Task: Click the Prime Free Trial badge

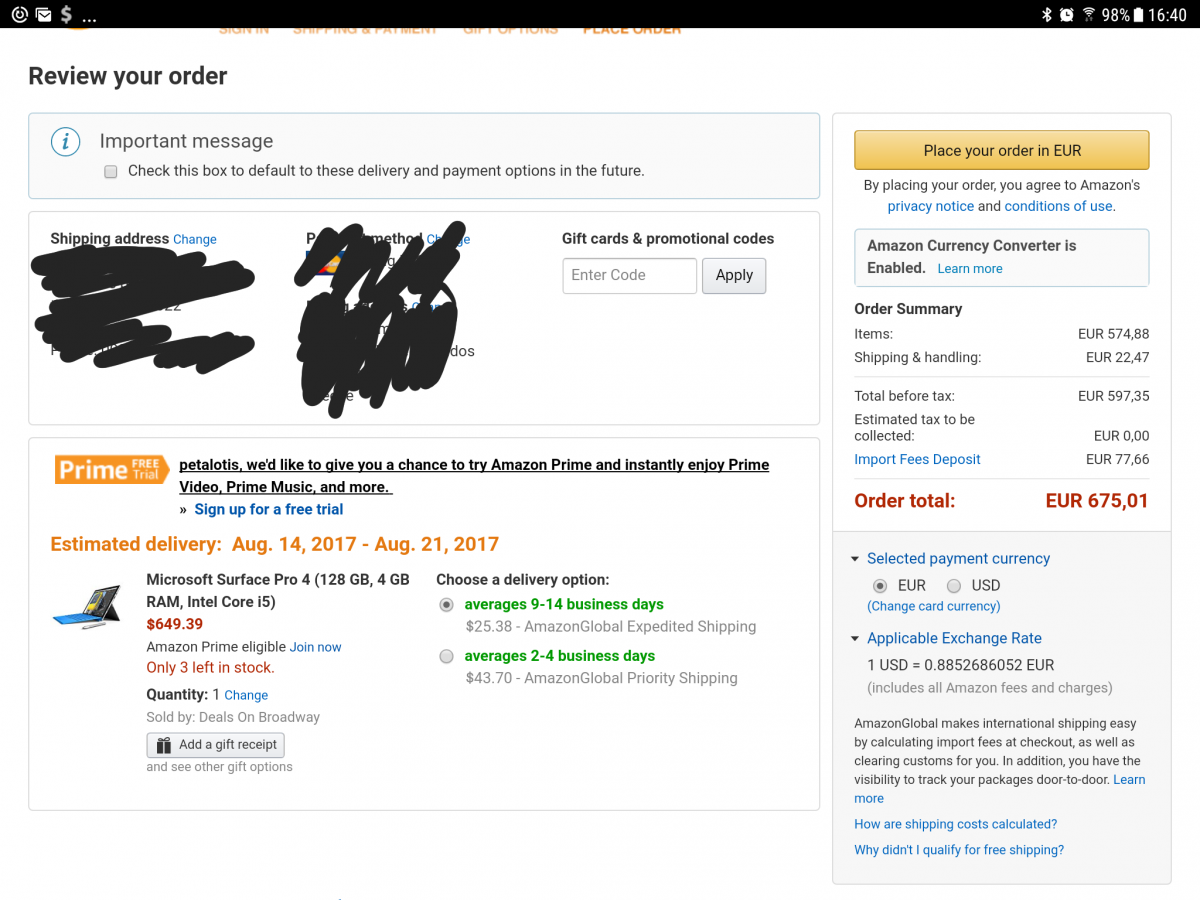Action: pos(111,469)
